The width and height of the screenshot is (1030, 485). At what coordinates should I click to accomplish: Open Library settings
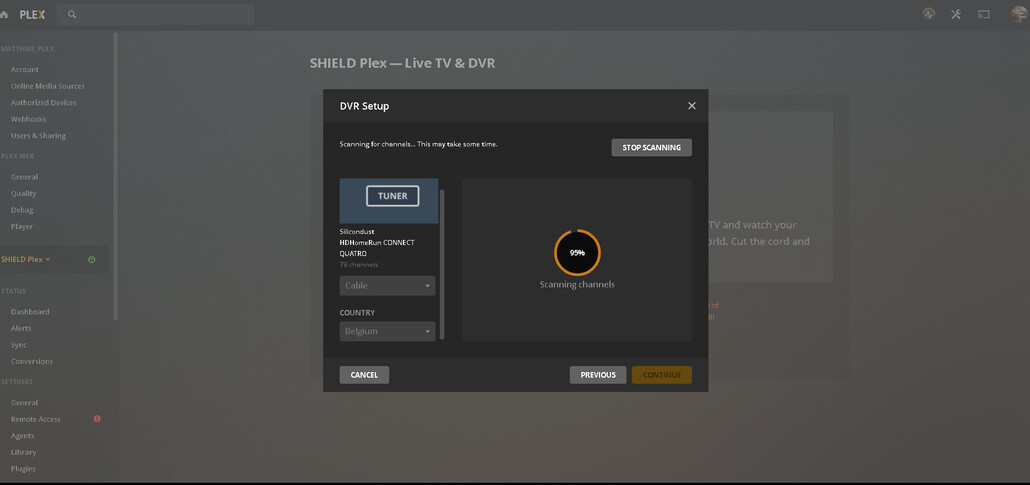pyautogui.click(x=23, y=451)
